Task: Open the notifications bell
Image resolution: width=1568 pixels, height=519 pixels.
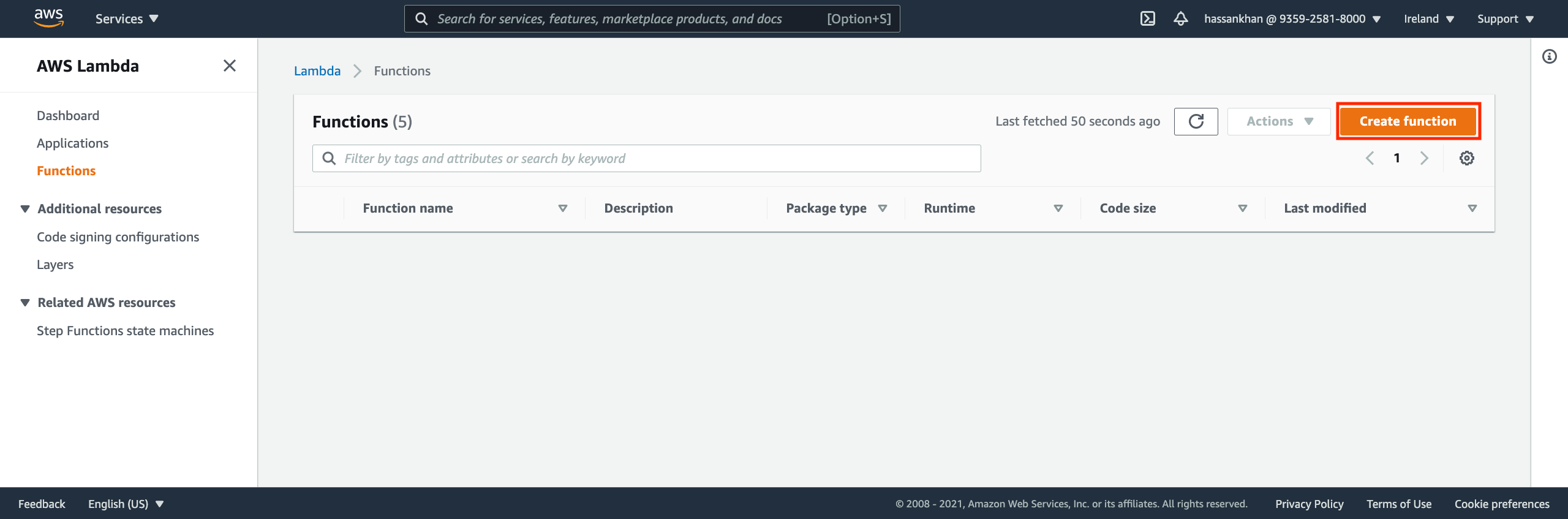Action: coord(1180,18)
